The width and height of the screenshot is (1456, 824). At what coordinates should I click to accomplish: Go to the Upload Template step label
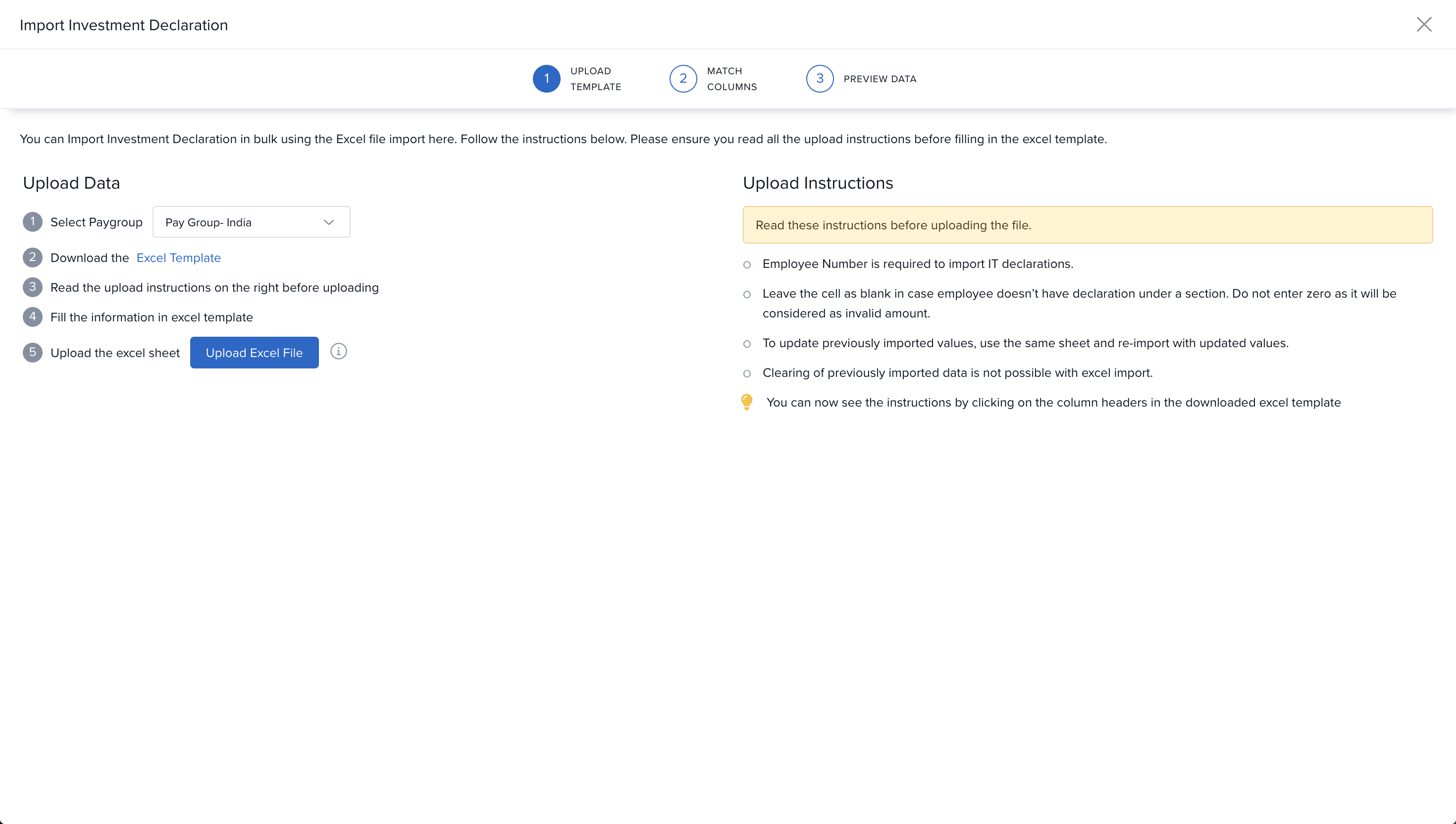click(x=595, y=79)
